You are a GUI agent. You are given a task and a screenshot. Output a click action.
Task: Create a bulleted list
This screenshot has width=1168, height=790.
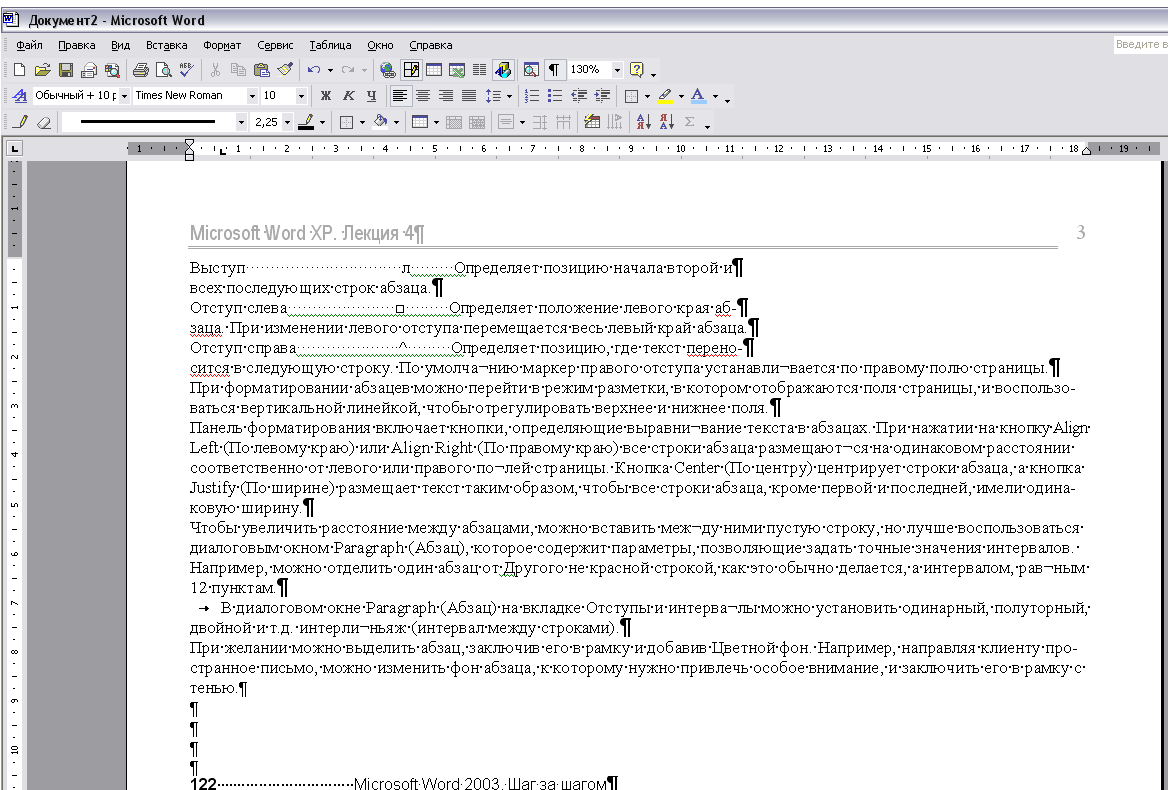point(554,95)
